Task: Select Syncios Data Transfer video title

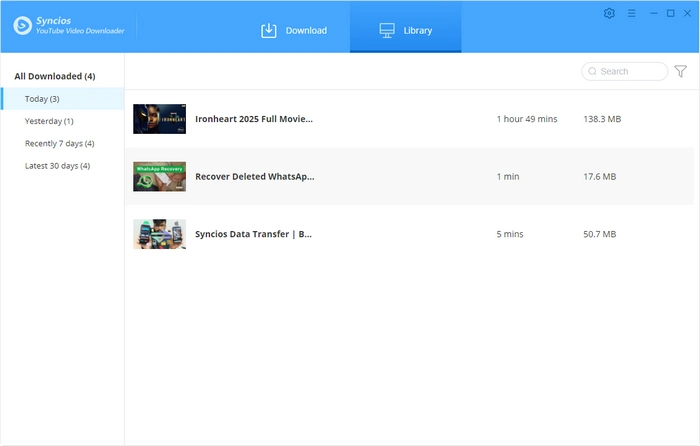Action: tap(254, 234)
